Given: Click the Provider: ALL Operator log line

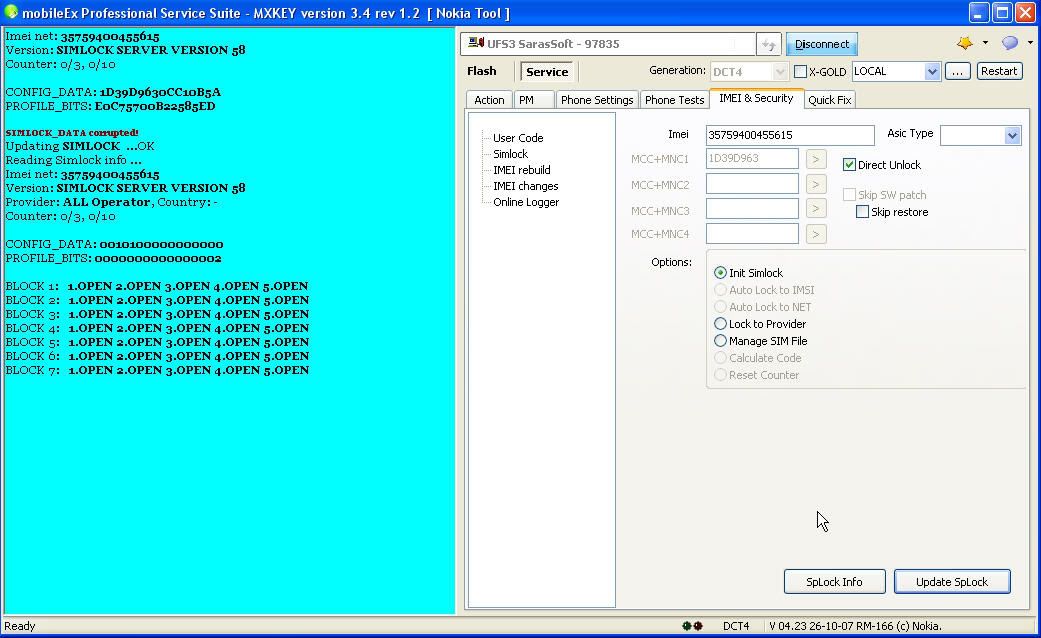Looking at the screenshot, I should tap(112, 202).
